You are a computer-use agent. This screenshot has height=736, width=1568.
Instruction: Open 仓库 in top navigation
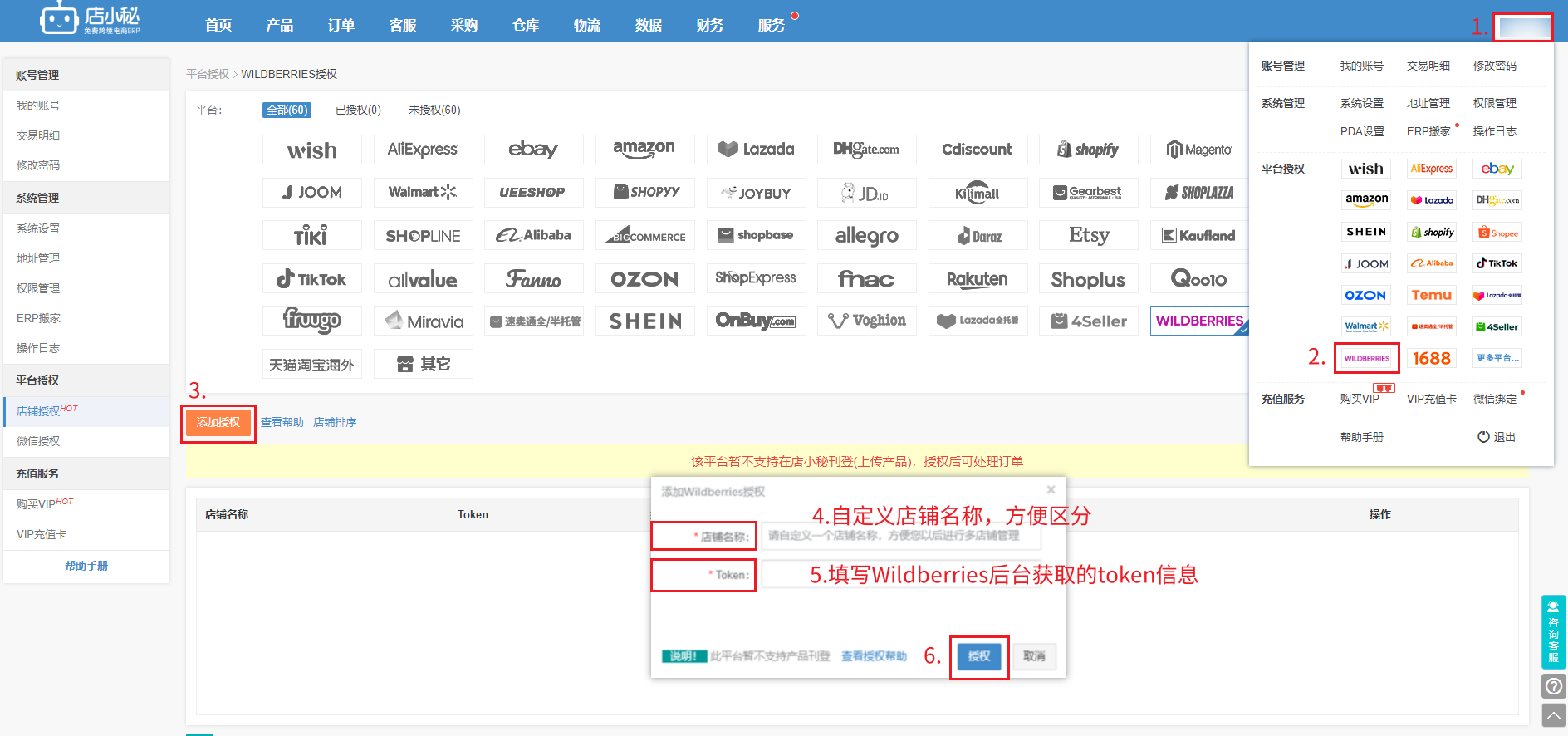pyautogui.click(x=526, y=26)
